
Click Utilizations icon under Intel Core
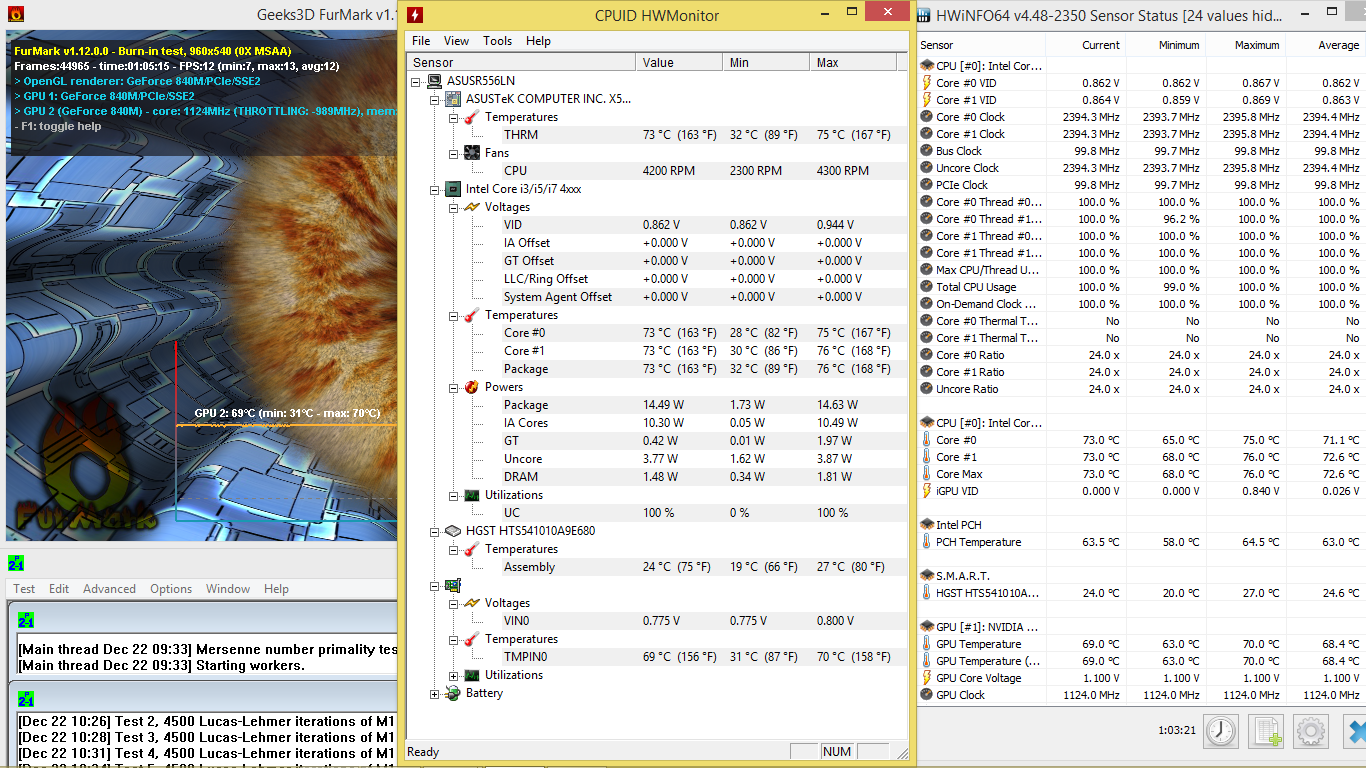point(472,495)
